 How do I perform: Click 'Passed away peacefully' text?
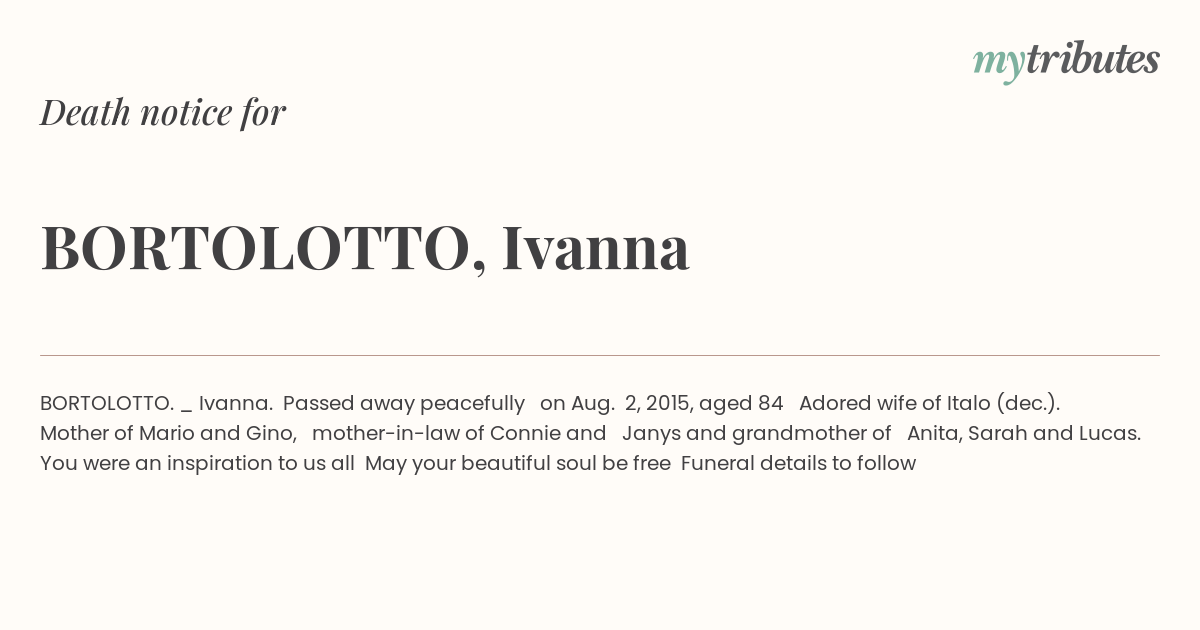click(x=404, y=403)
